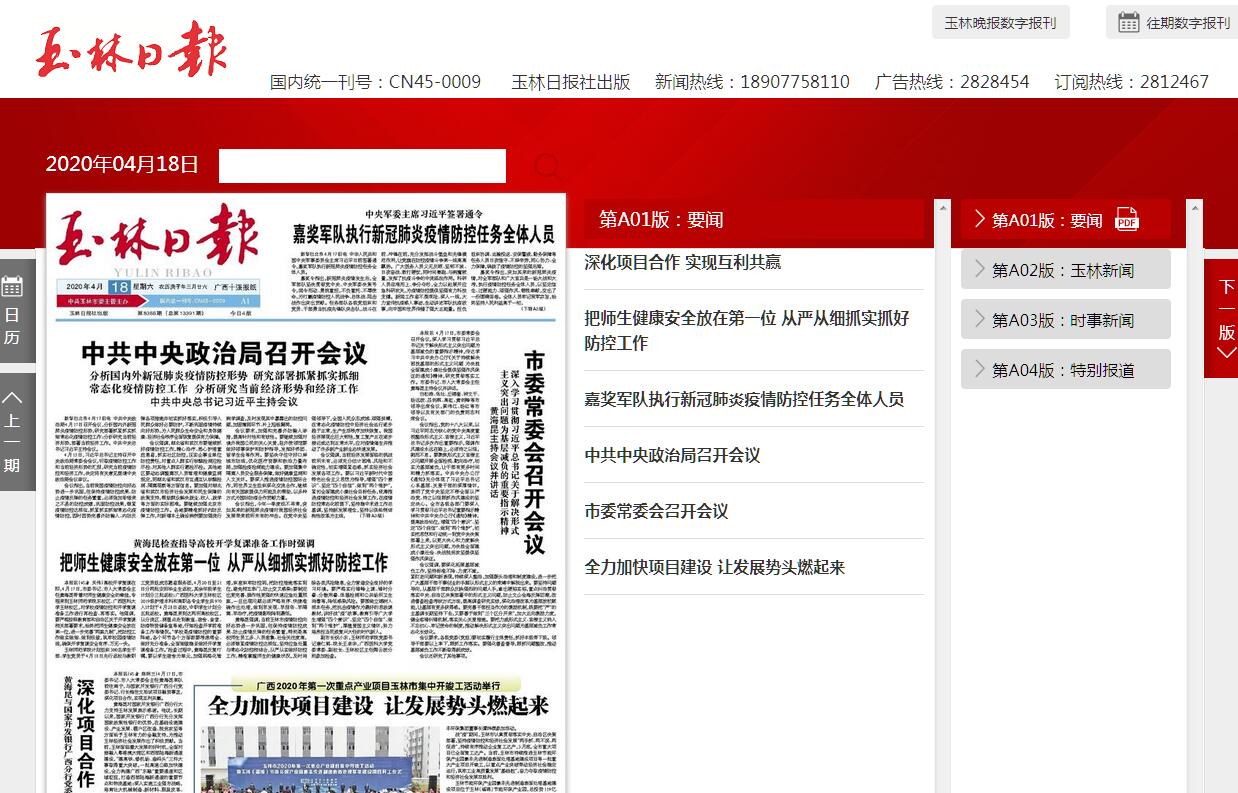Screen dimensions: 1238x793
Task: Open article 深化项目合作 实现互利共赢
Action: pos(682,262)
